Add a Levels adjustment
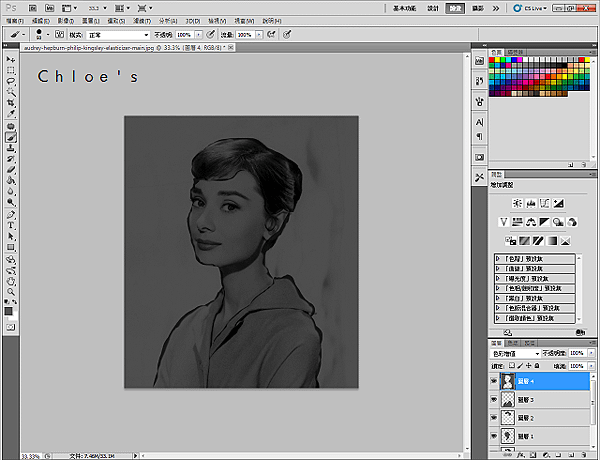600x460 pixels. (531, 203)
